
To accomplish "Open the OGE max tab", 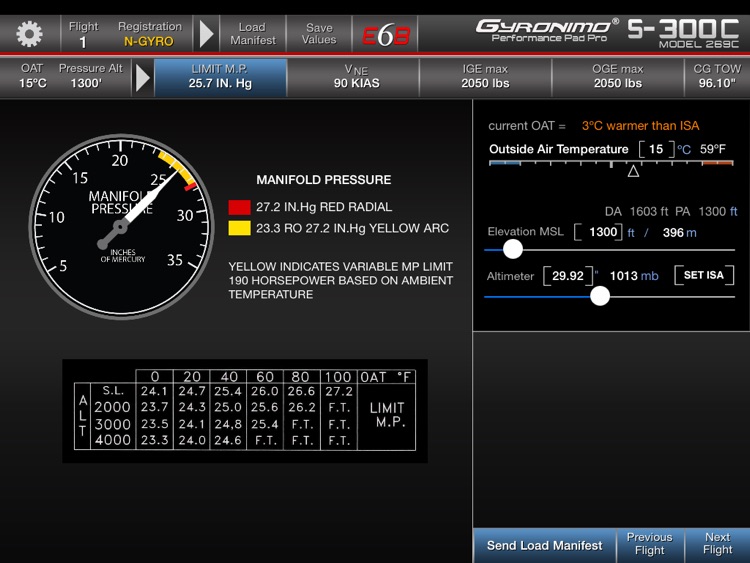I will [617, 77].
